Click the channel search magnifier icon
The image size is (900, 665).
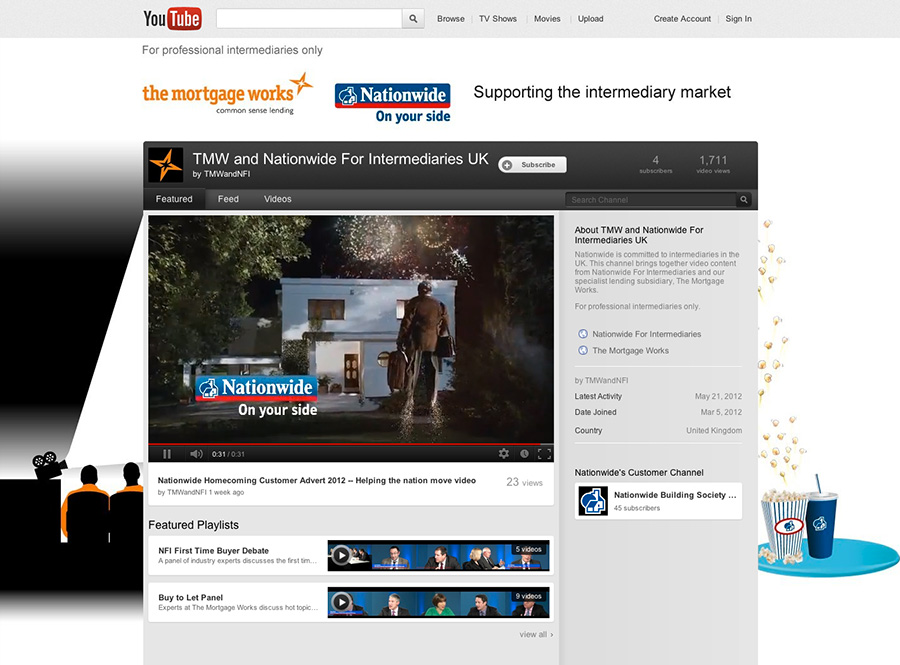tap(744, 200)
